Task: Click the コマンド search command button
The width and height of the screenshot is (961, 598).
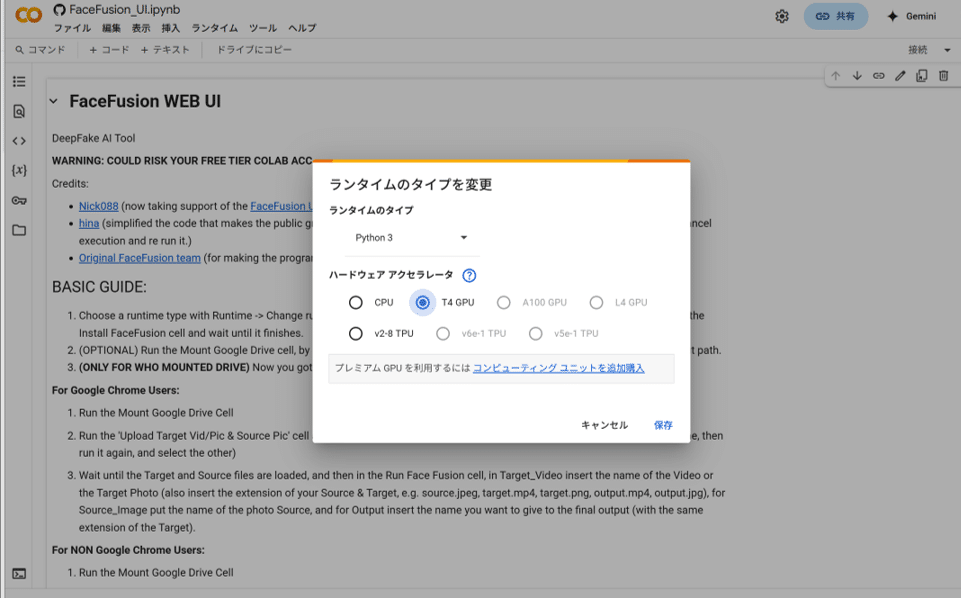Action: click(40, 50)
